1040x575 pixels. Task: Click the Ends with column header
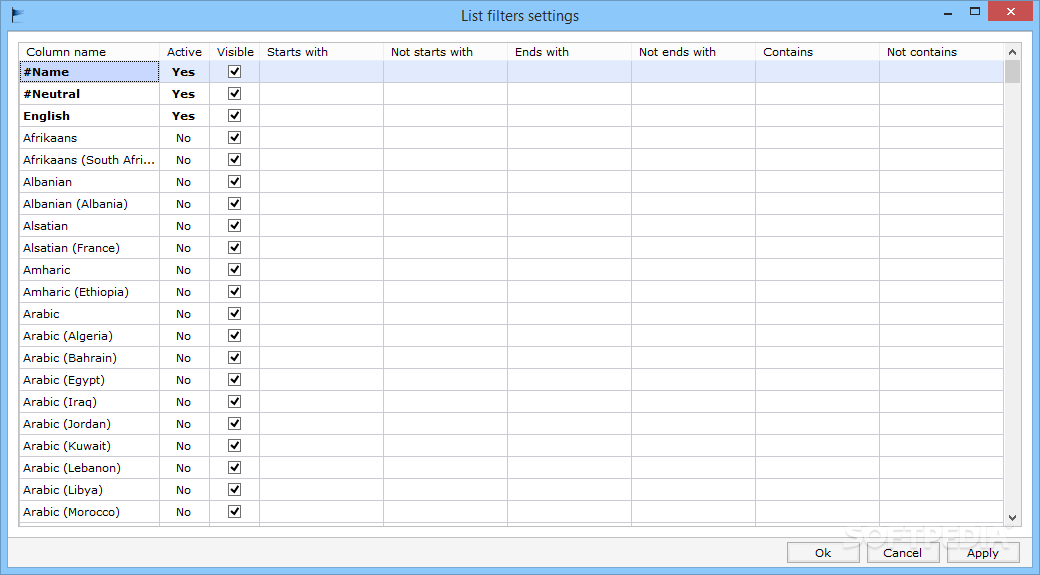click(570, 52)
